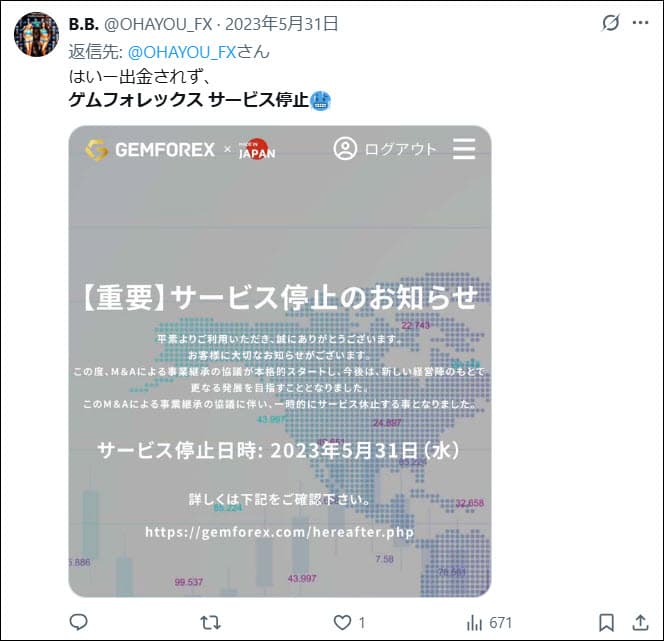Open the three-dot more options menu
Image resolution: width=664 pixels, height=641 pixels.
click(x=640, y=23)
